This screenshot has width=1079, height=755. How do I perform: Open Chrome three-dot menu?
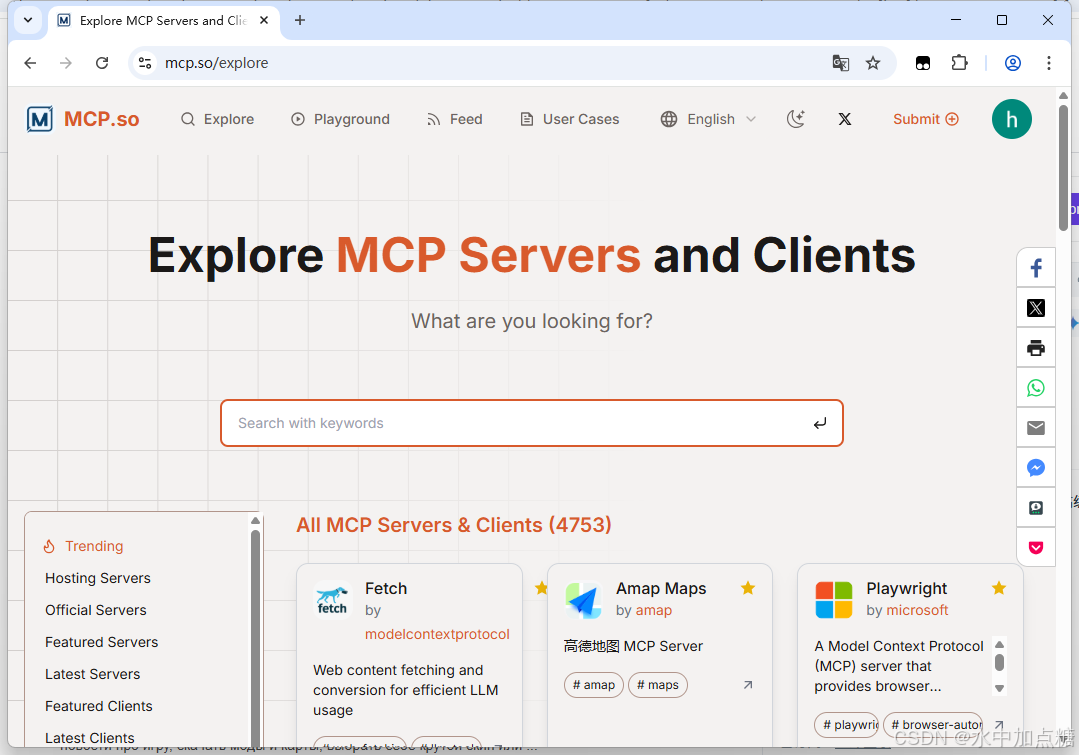(1049, 63)
